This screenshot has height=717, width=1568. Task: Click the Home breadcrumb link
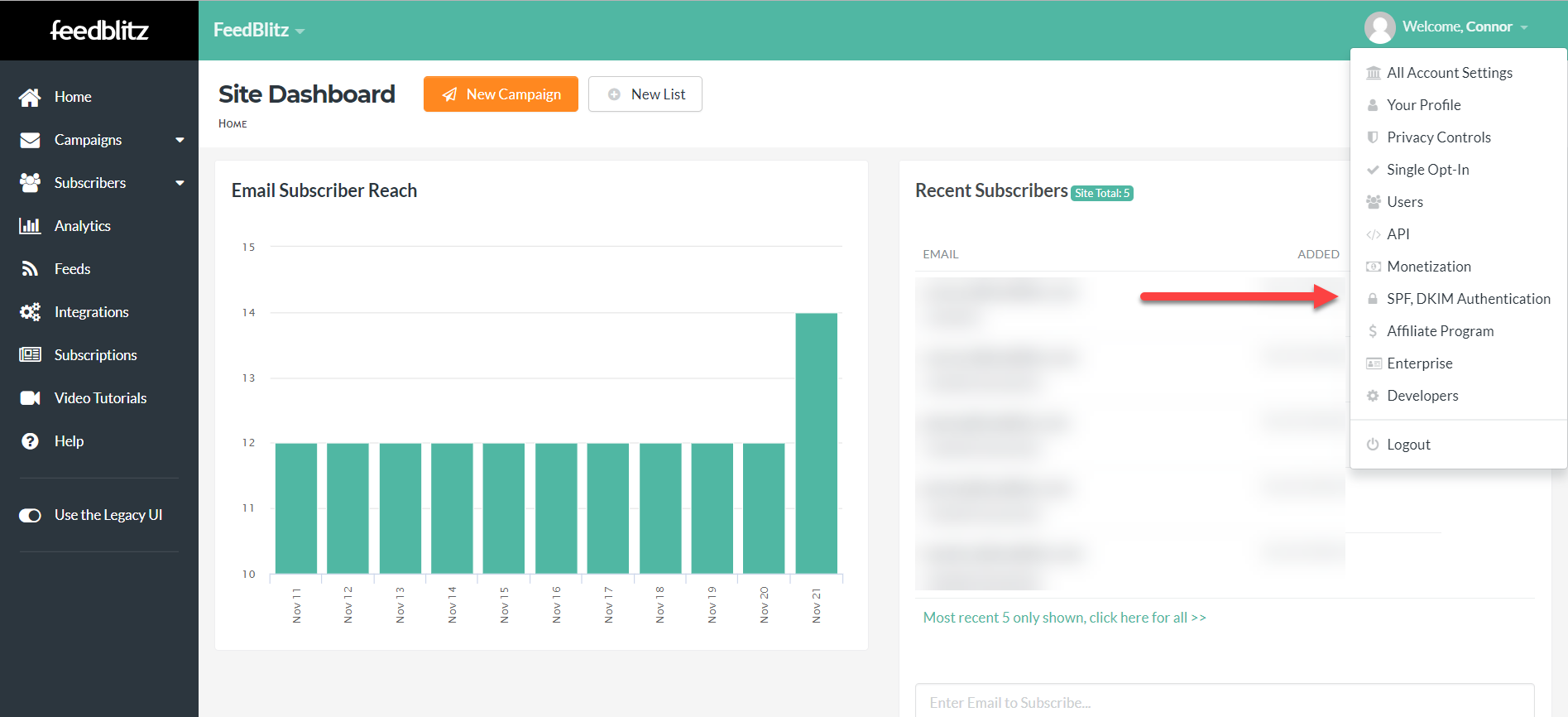coord(233,123)
